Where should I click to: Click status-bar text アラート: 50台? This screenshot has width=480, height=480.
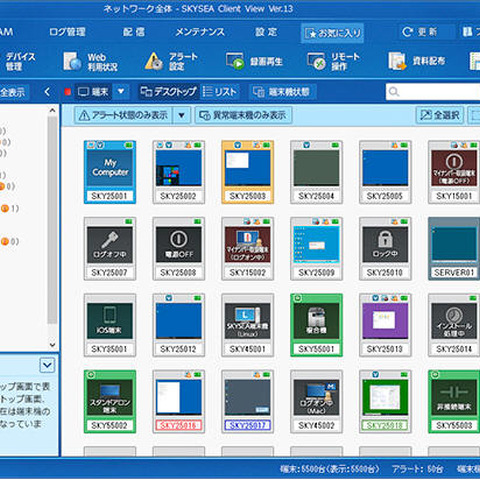coord(417,469)
